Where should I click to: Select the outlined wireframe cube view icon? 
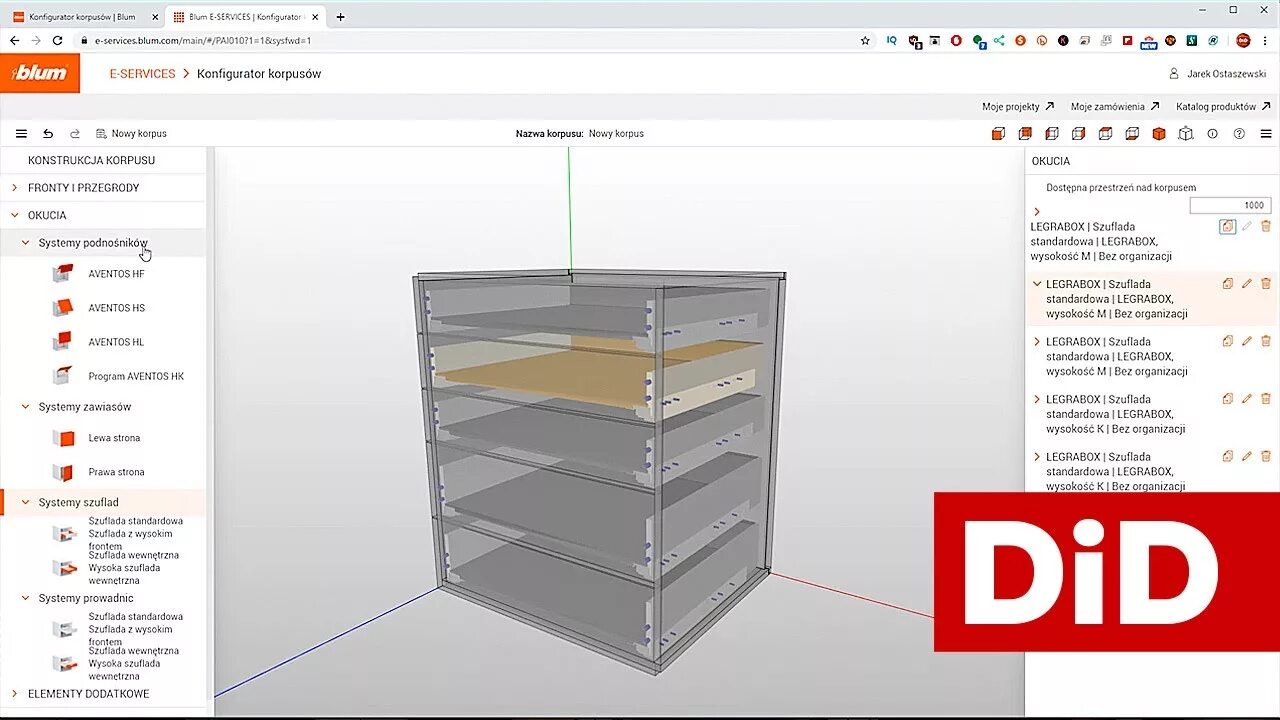tap(1186, 133)
